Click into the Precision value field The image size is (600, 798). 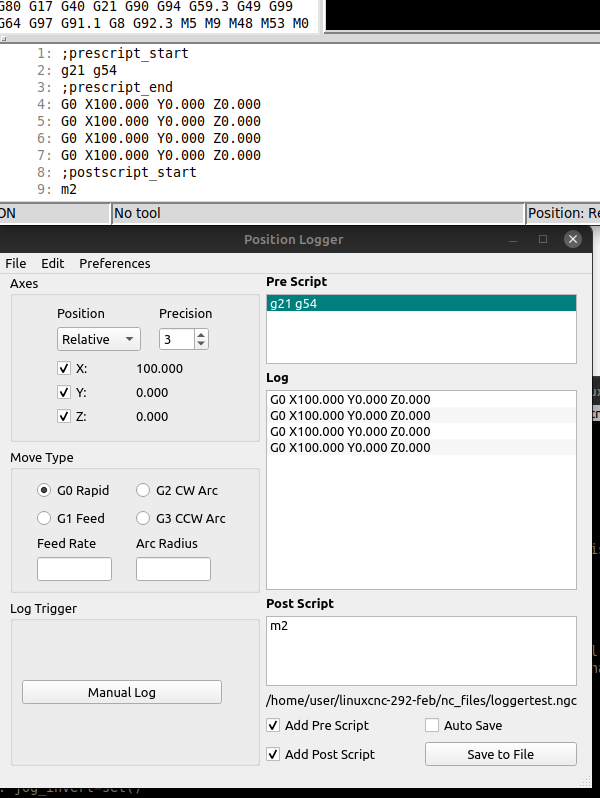177,339
